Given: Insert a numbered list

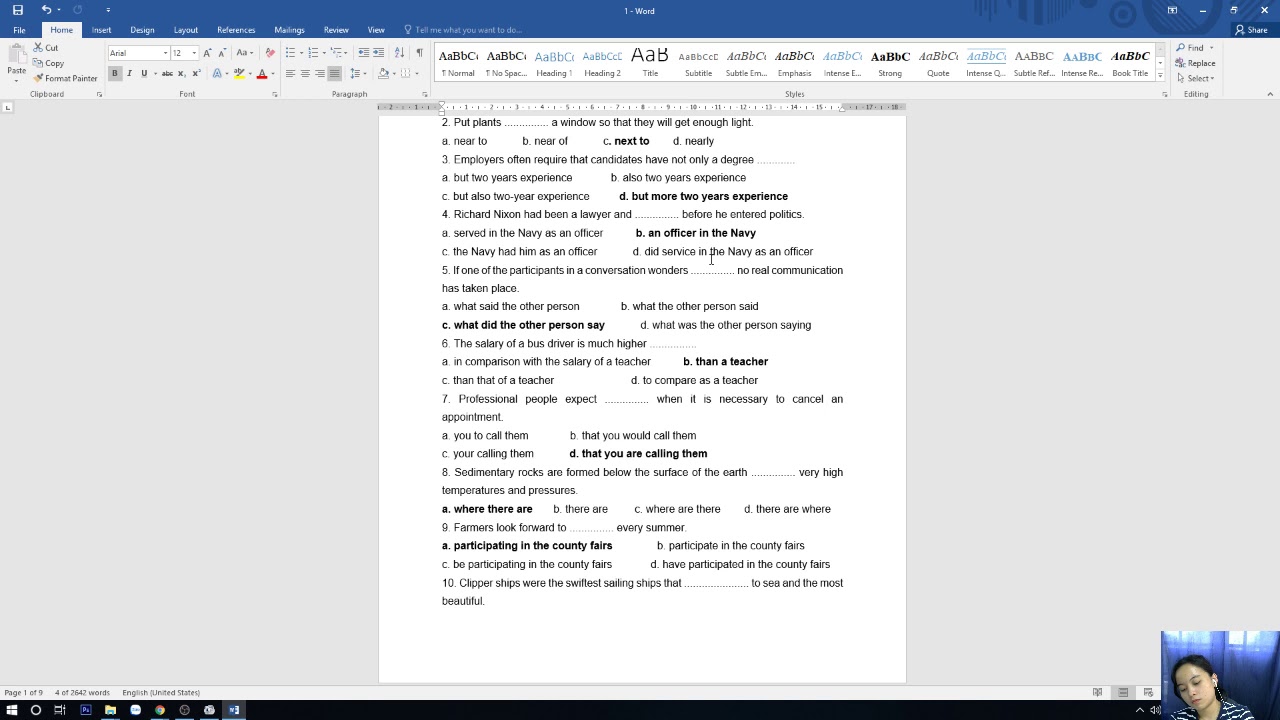Looking at the screenshot, I should (313, 53).
